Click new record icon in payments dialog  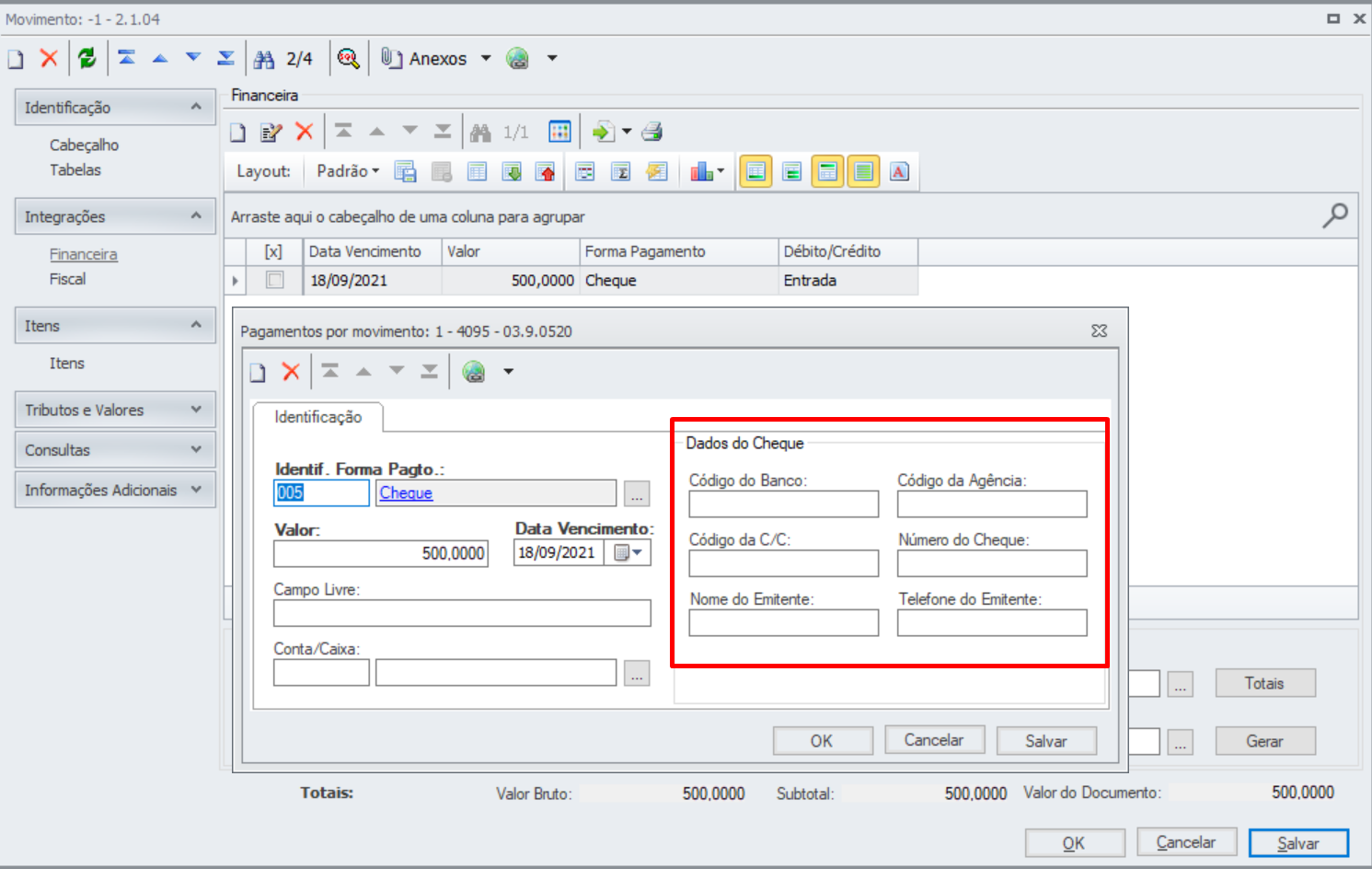[x=259, y=372]
